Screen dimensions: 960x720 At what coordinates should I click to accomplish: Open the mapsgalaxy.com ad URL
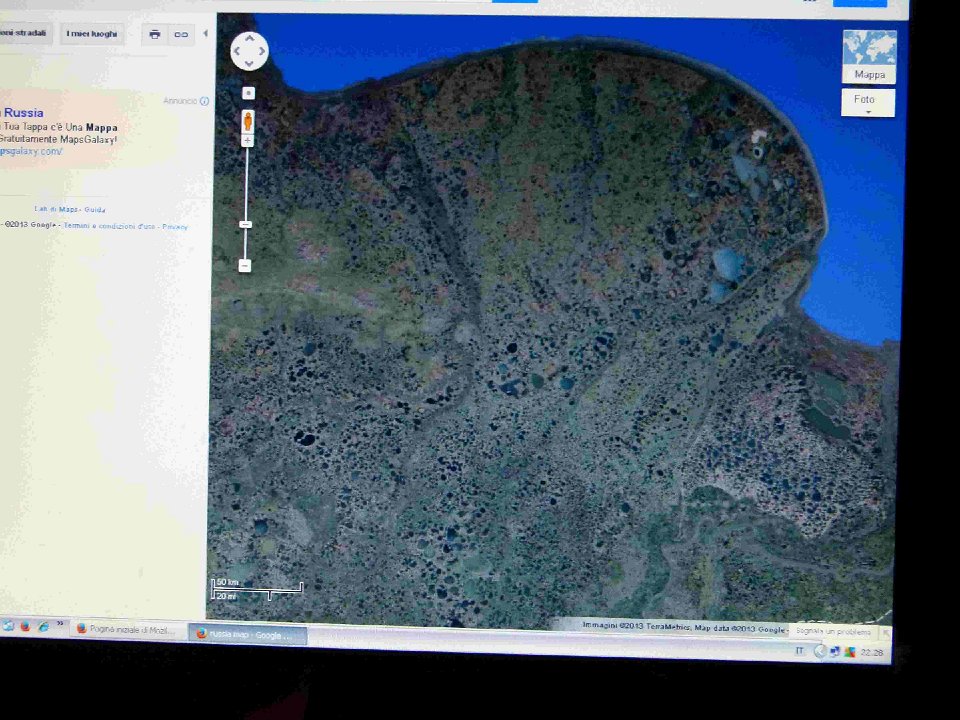click(31, 151)
